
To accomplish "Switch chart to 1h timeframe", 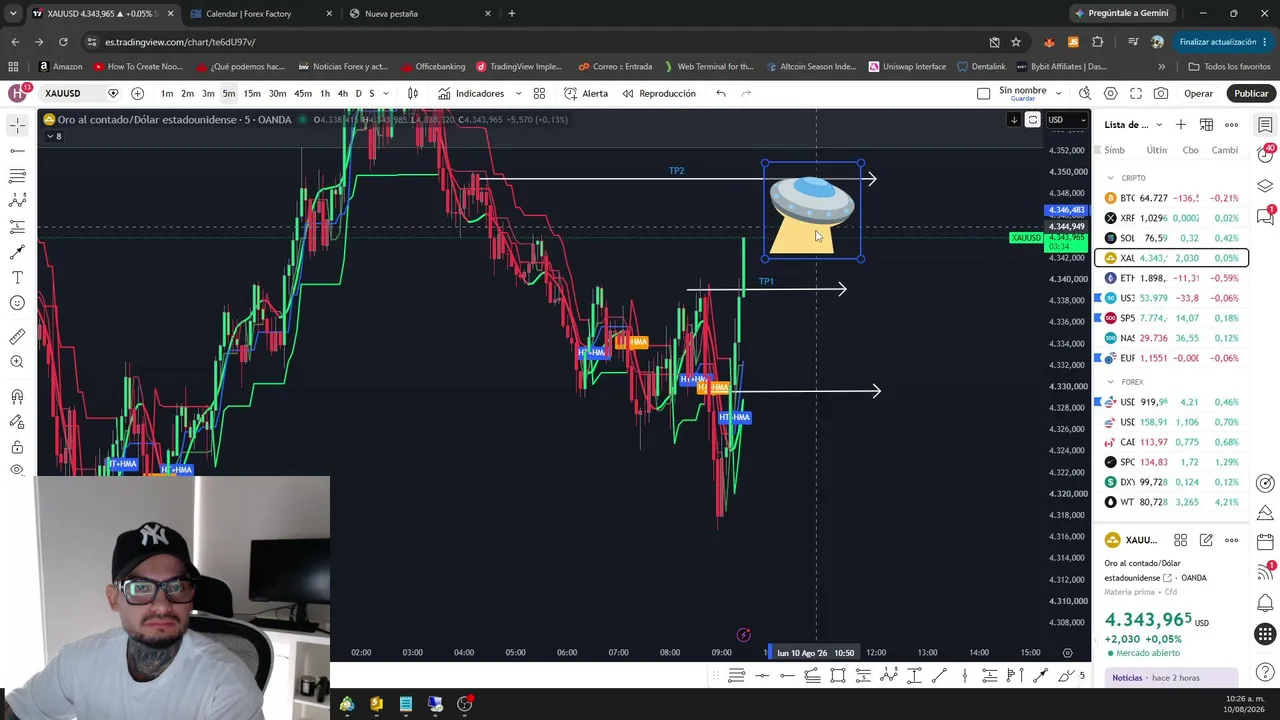I will click(x=325, y=93).
